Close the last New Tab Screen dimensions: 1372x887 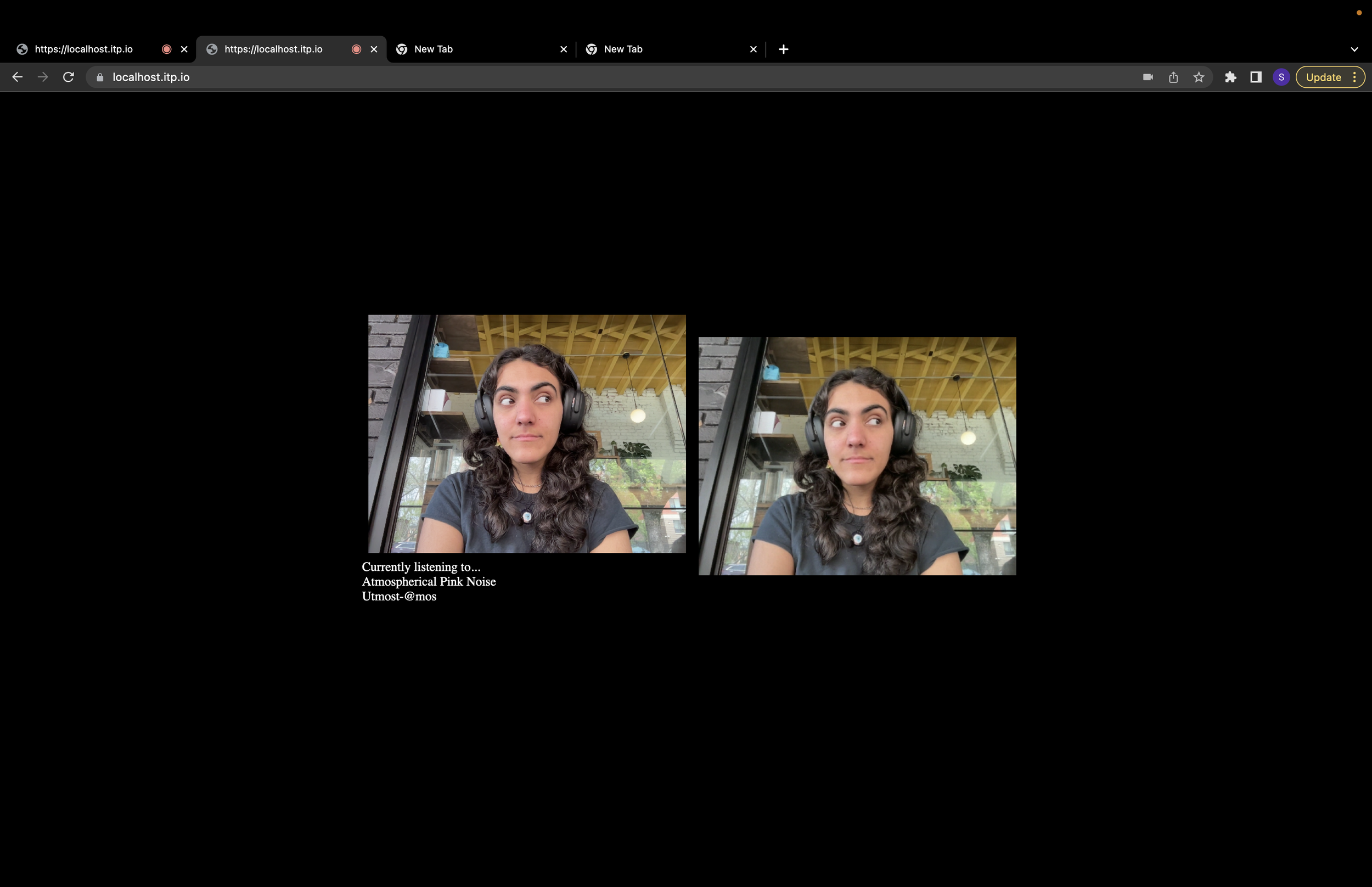[x=753, y=49]
